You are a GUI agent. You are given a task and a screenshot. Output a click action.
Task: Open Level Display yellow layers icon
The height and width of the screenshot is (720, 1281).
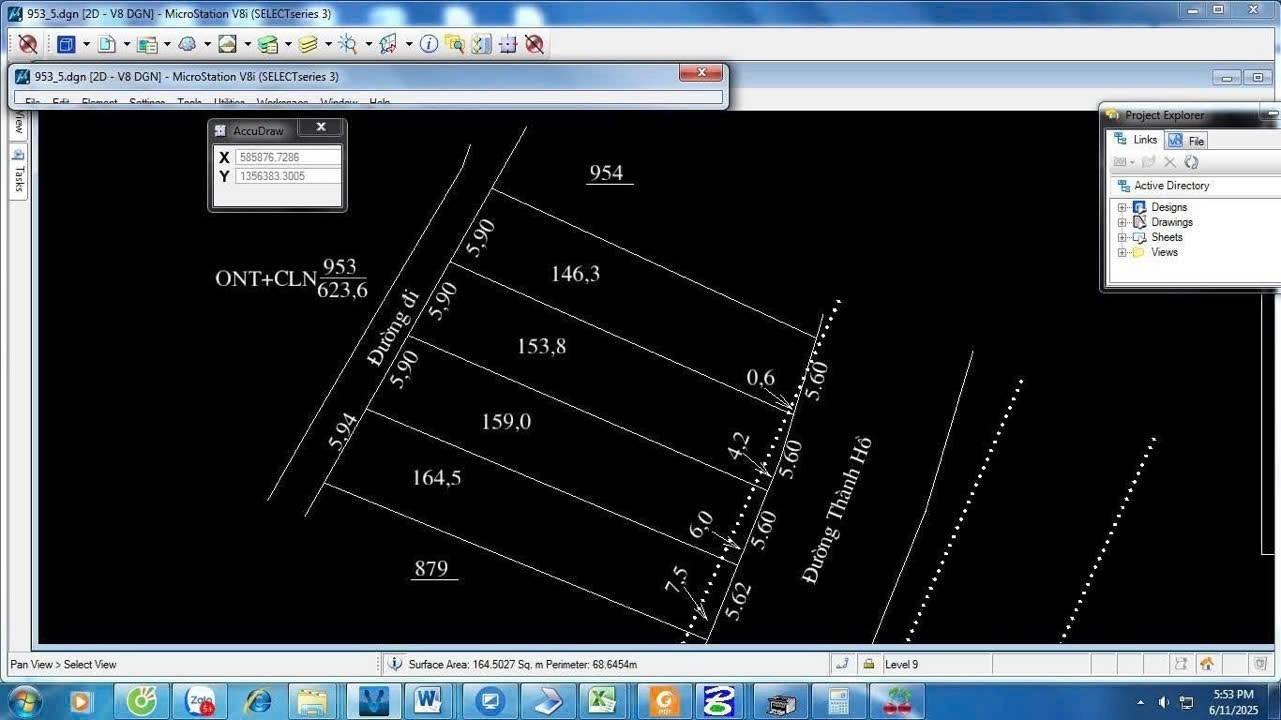308,44
